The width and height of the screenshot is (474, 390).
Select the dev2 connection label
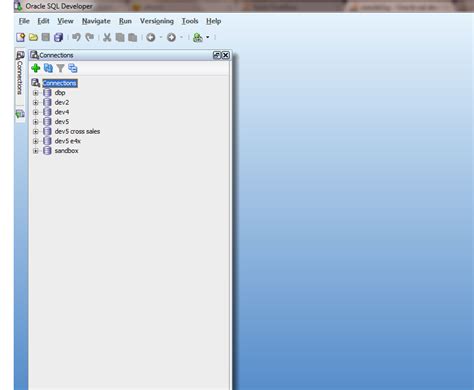click(x=62, y=102)
